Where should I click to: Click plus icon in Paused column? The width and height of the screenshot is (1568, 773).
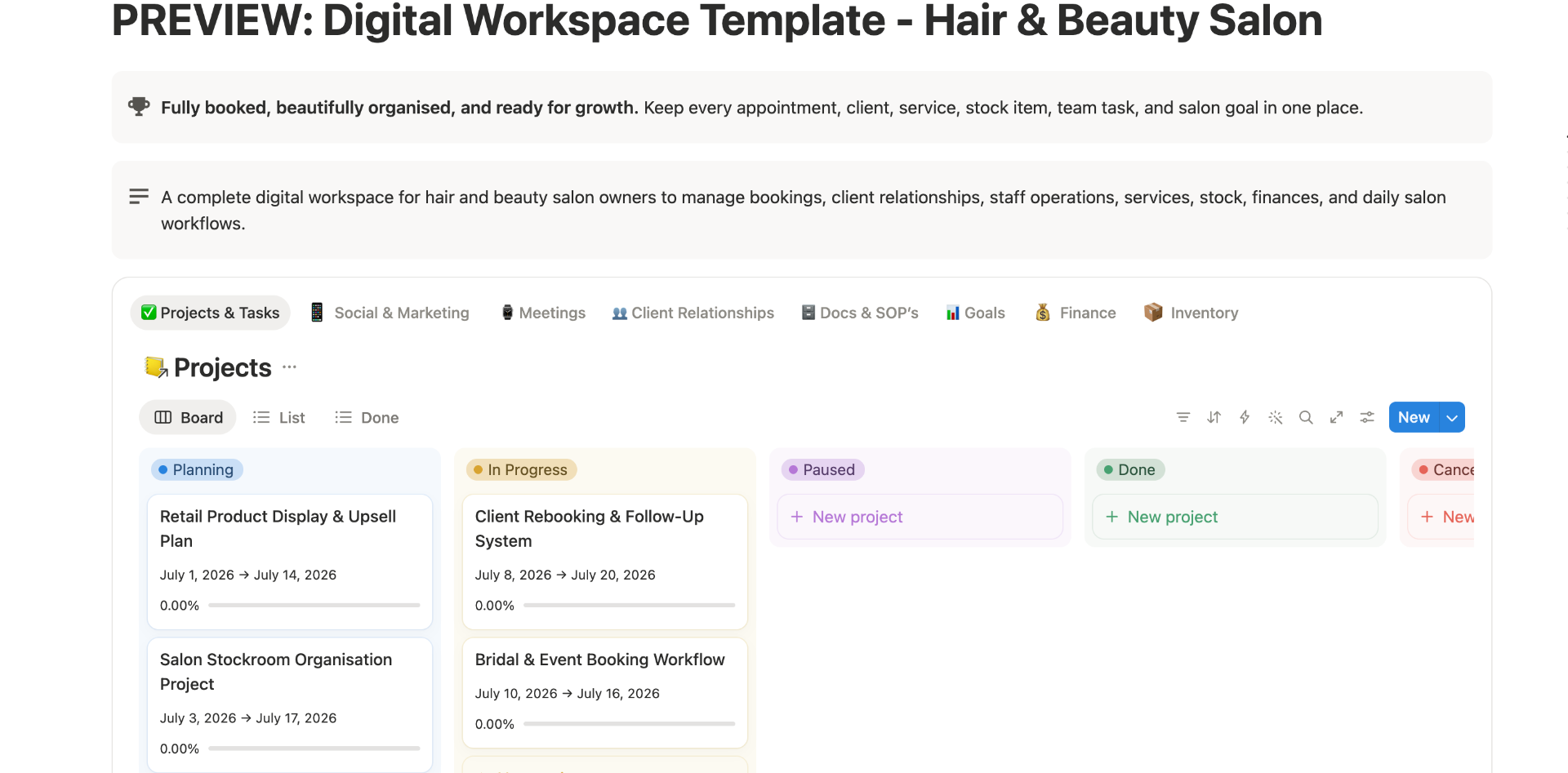coord(797,517)
